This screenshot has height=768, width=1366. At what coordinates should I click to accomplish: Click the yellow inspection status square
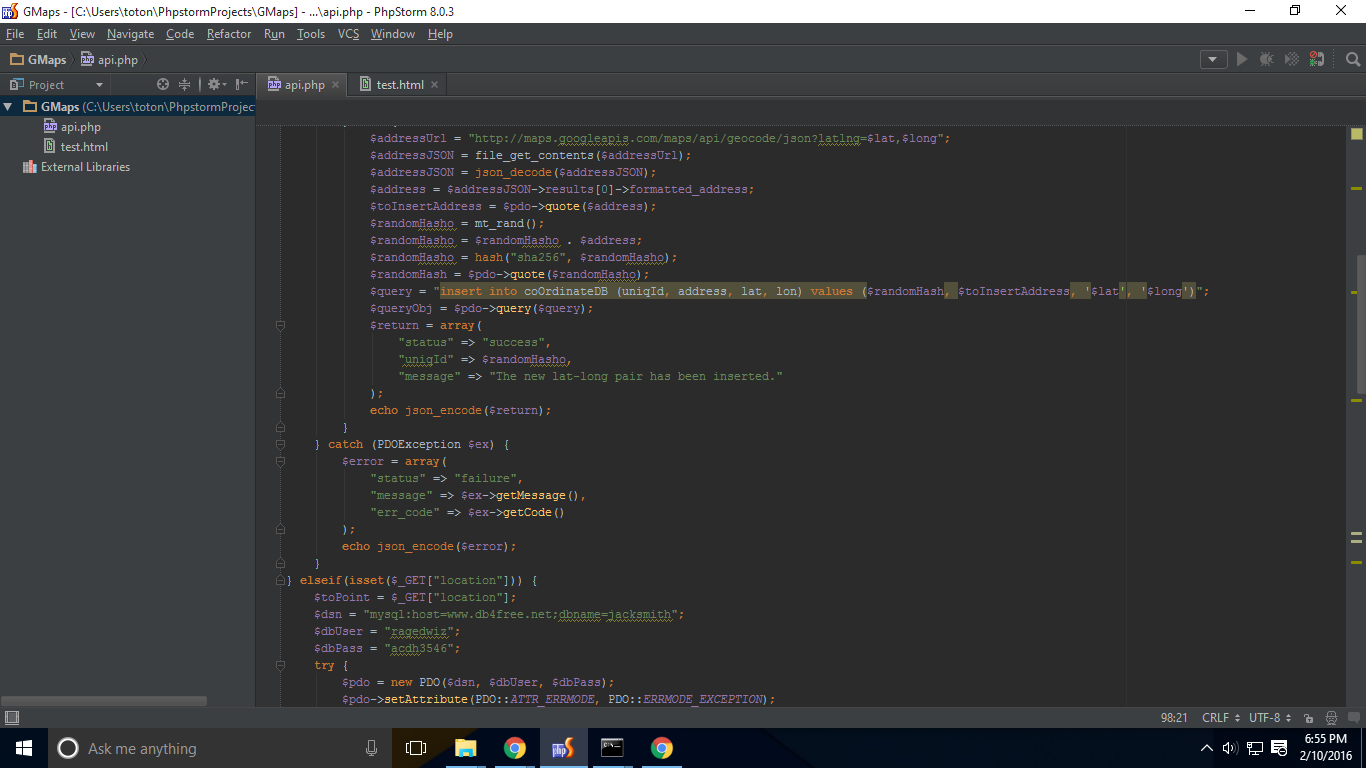(1356, 134)
